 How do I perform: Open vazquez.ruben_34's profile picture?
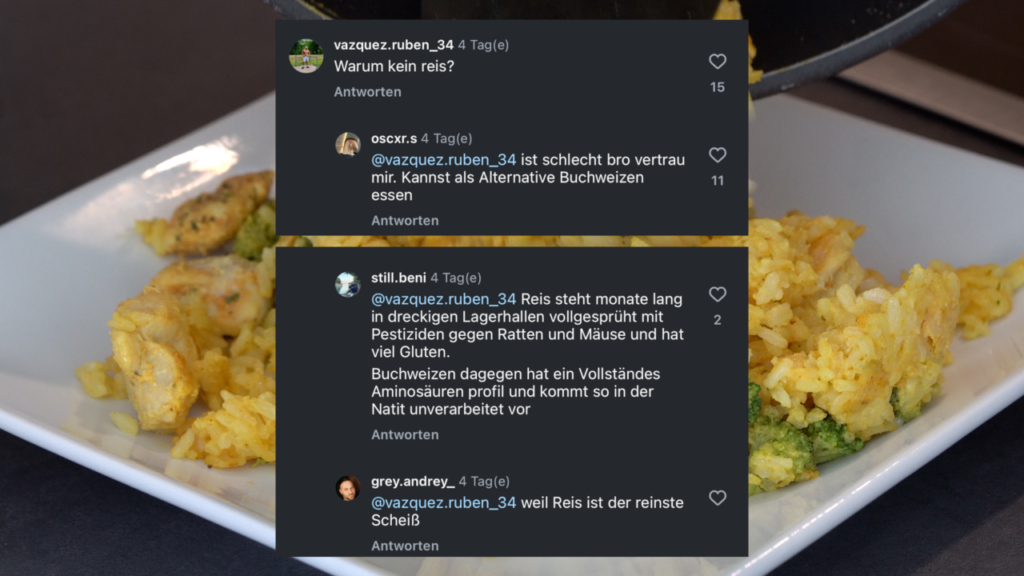tap(306, 56)
